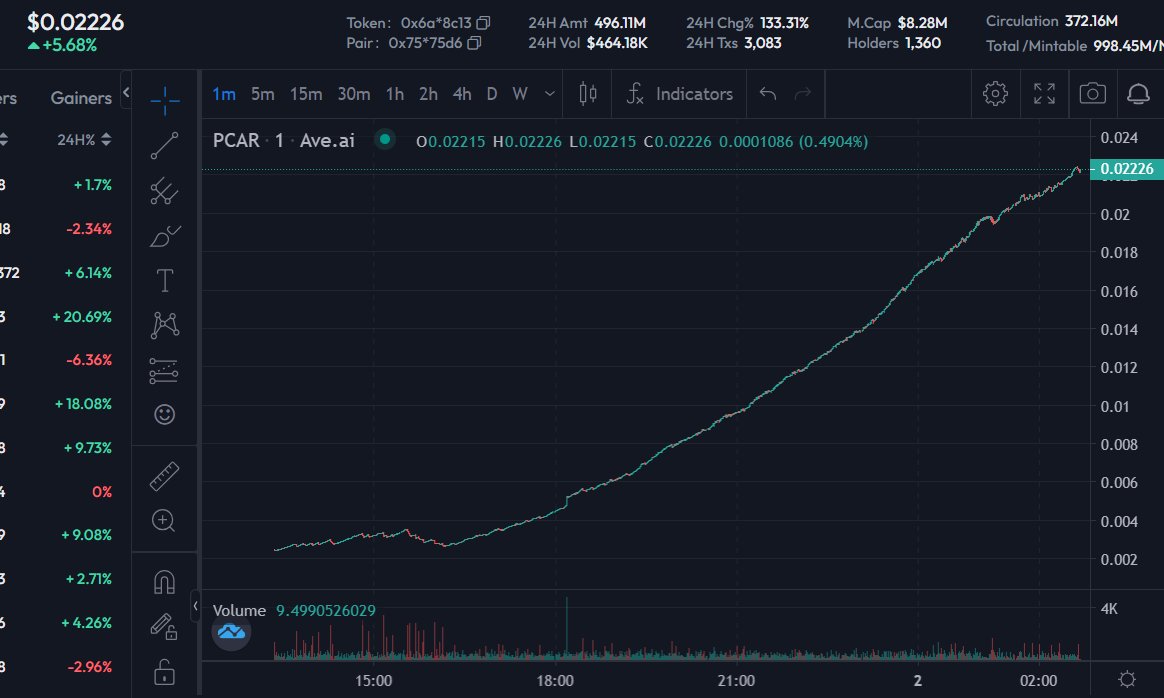This screenshot has width=1164, height=698.
Task: Click the Holders 1,360 value
Action: (923, 43)
